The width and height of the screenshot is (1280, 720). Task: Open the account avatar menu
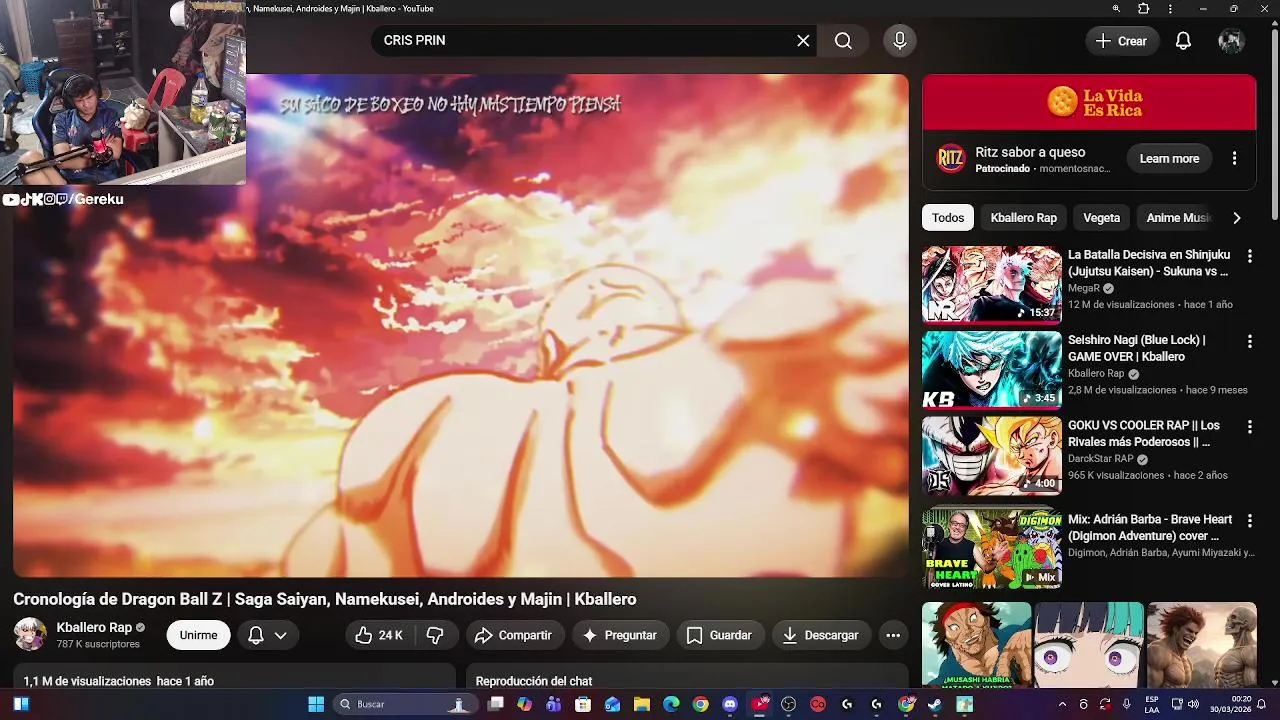click(1231, 41)
